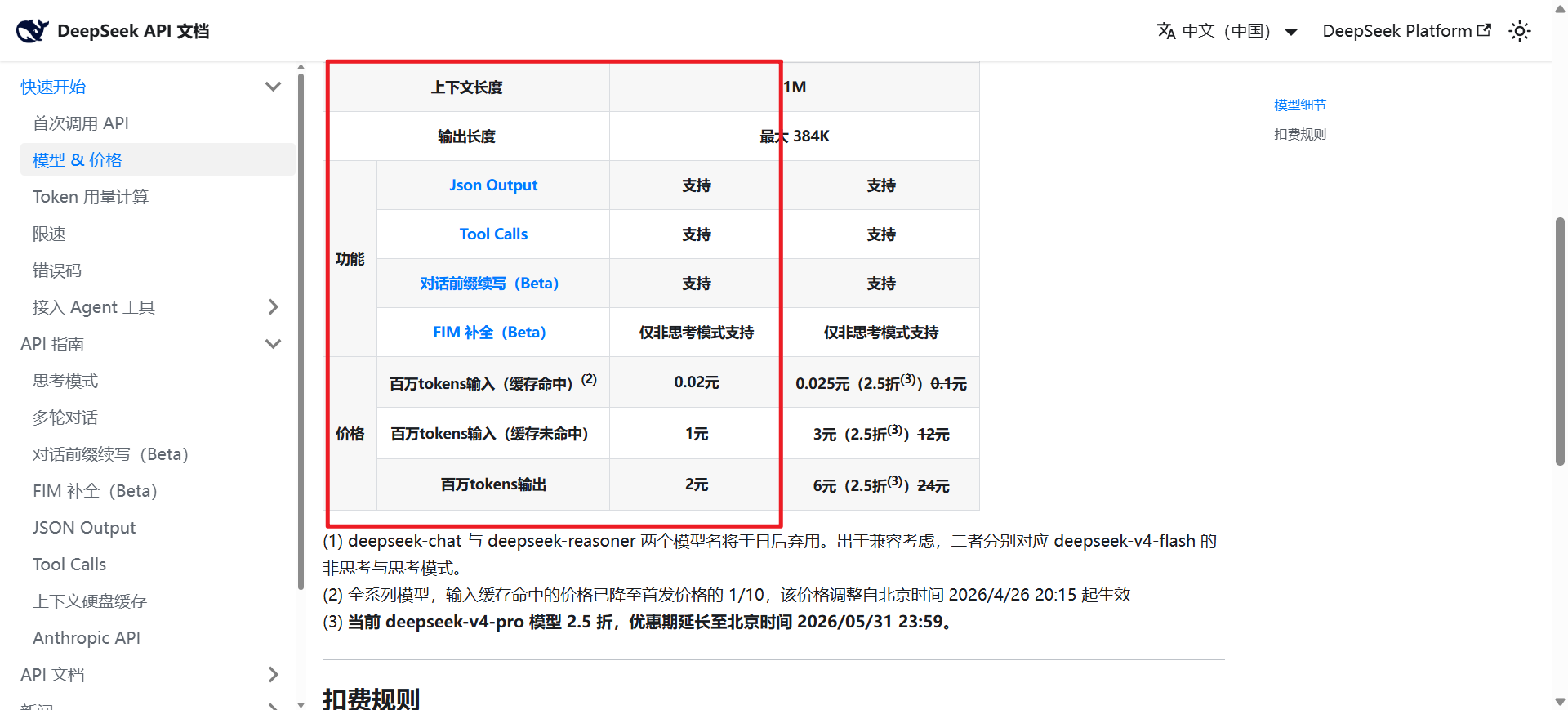
Task: Follow the Json Output table link
Action: pos(493,185)
